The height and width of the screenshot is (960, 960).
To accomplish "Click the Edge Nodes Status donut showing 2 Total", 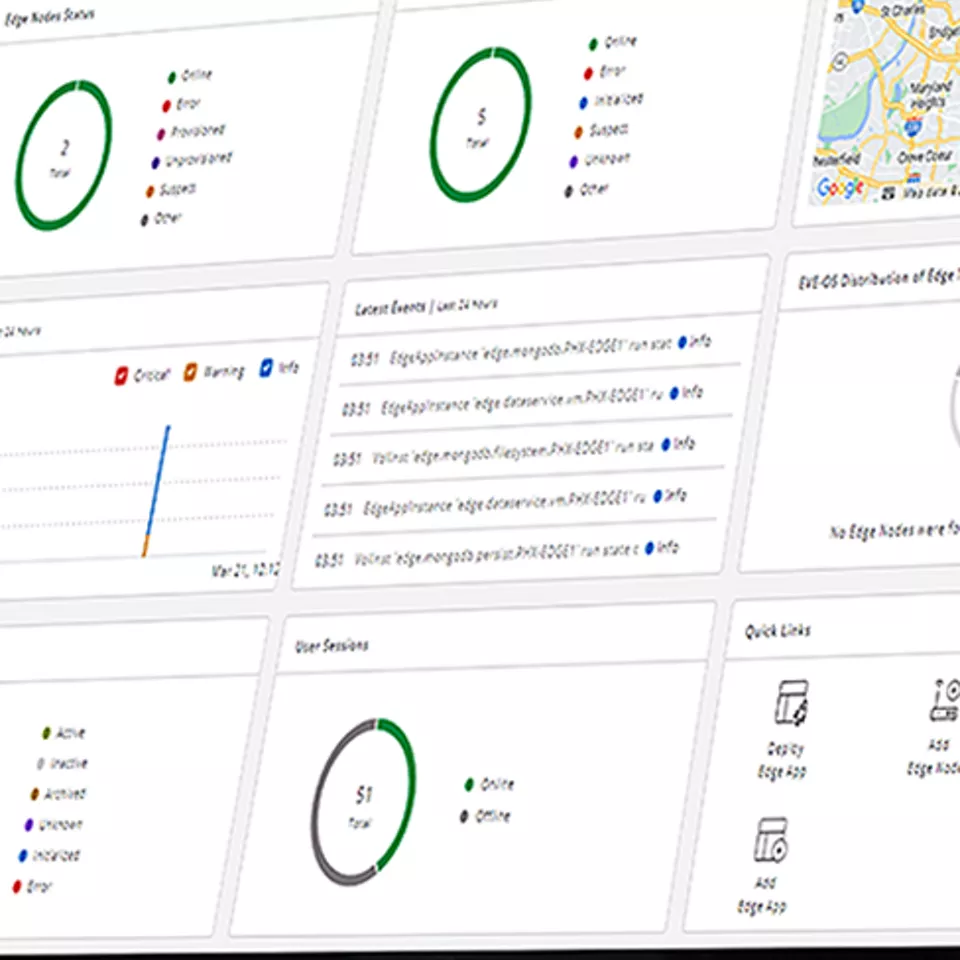I will tap(64, 156).
